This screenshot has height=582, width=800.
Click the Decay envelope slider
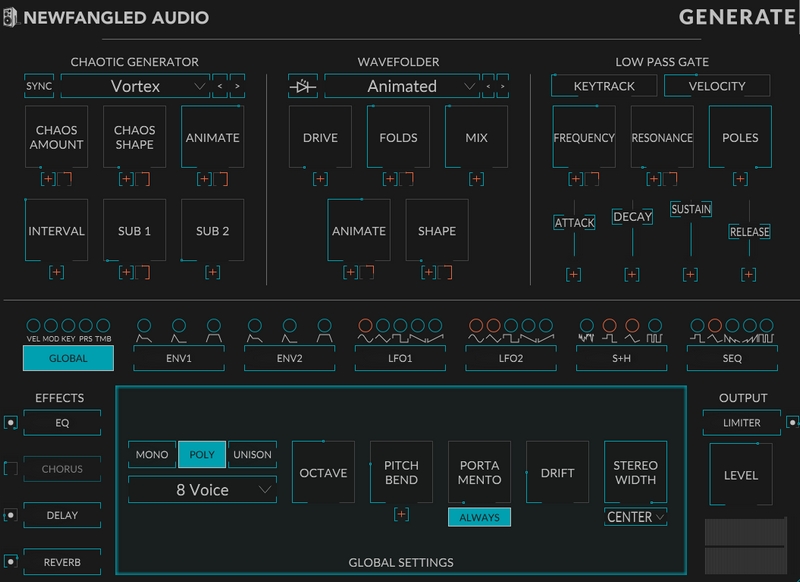(x=632, y=217)
